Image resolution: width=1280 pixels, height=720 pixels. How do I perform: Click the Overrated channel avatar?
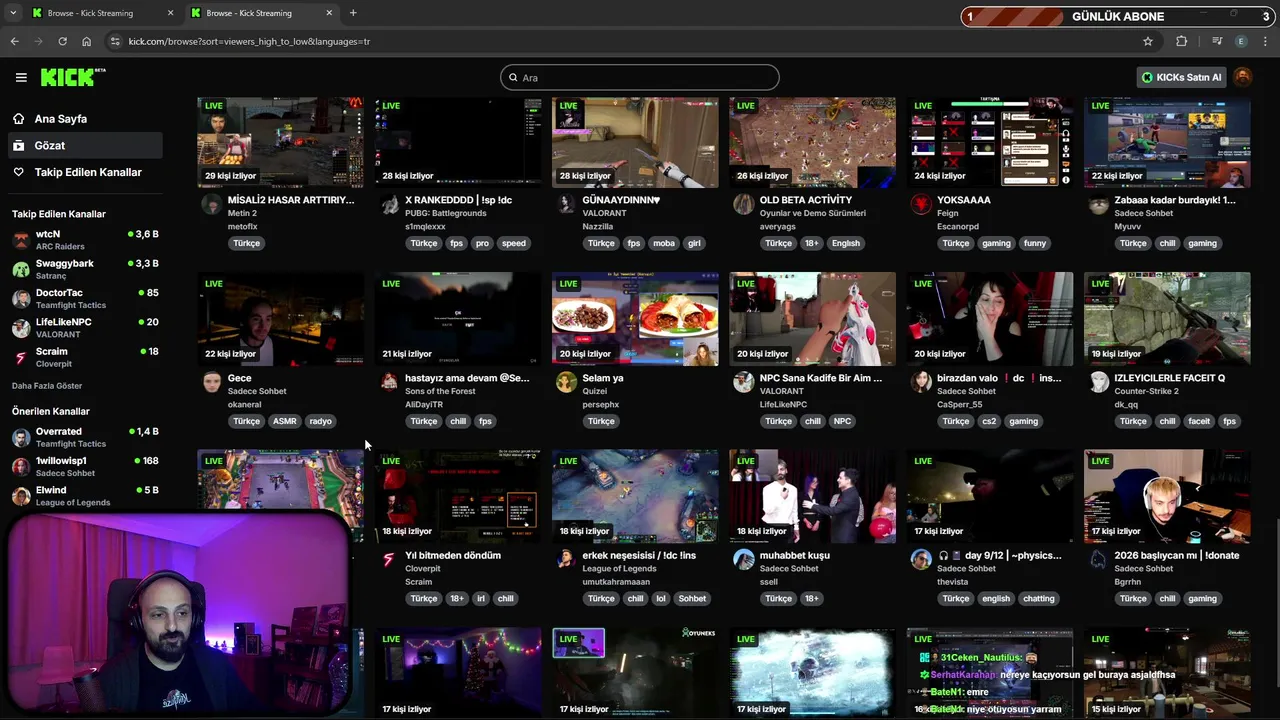[21, 437]
